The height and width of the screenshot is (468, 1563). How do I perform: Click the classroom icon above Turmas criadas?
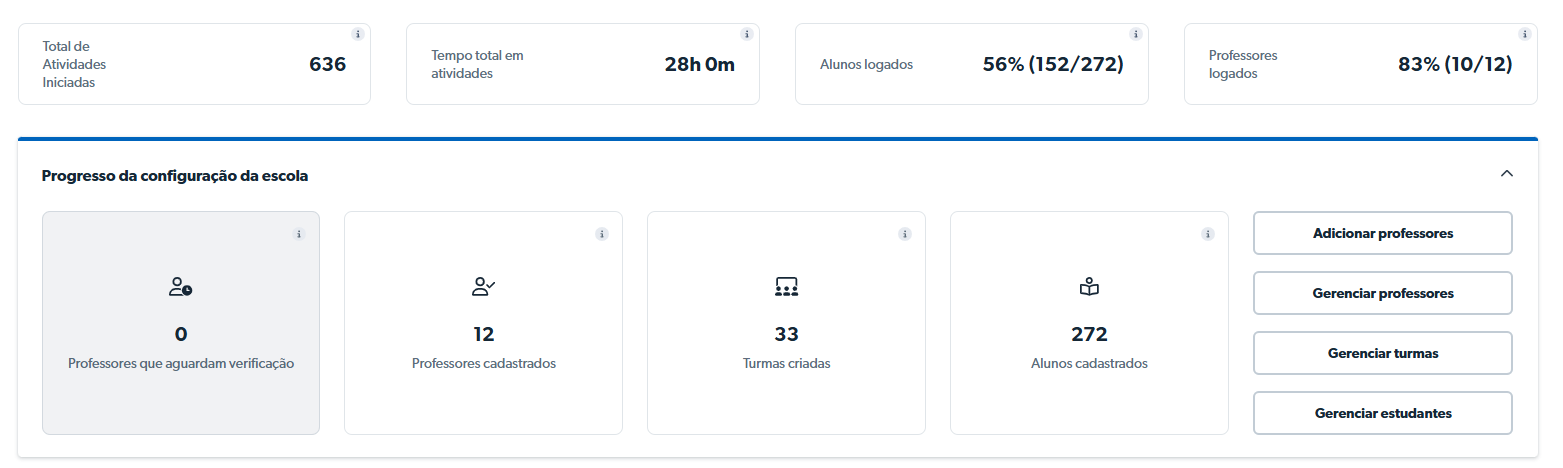click(x=786, y=288)
